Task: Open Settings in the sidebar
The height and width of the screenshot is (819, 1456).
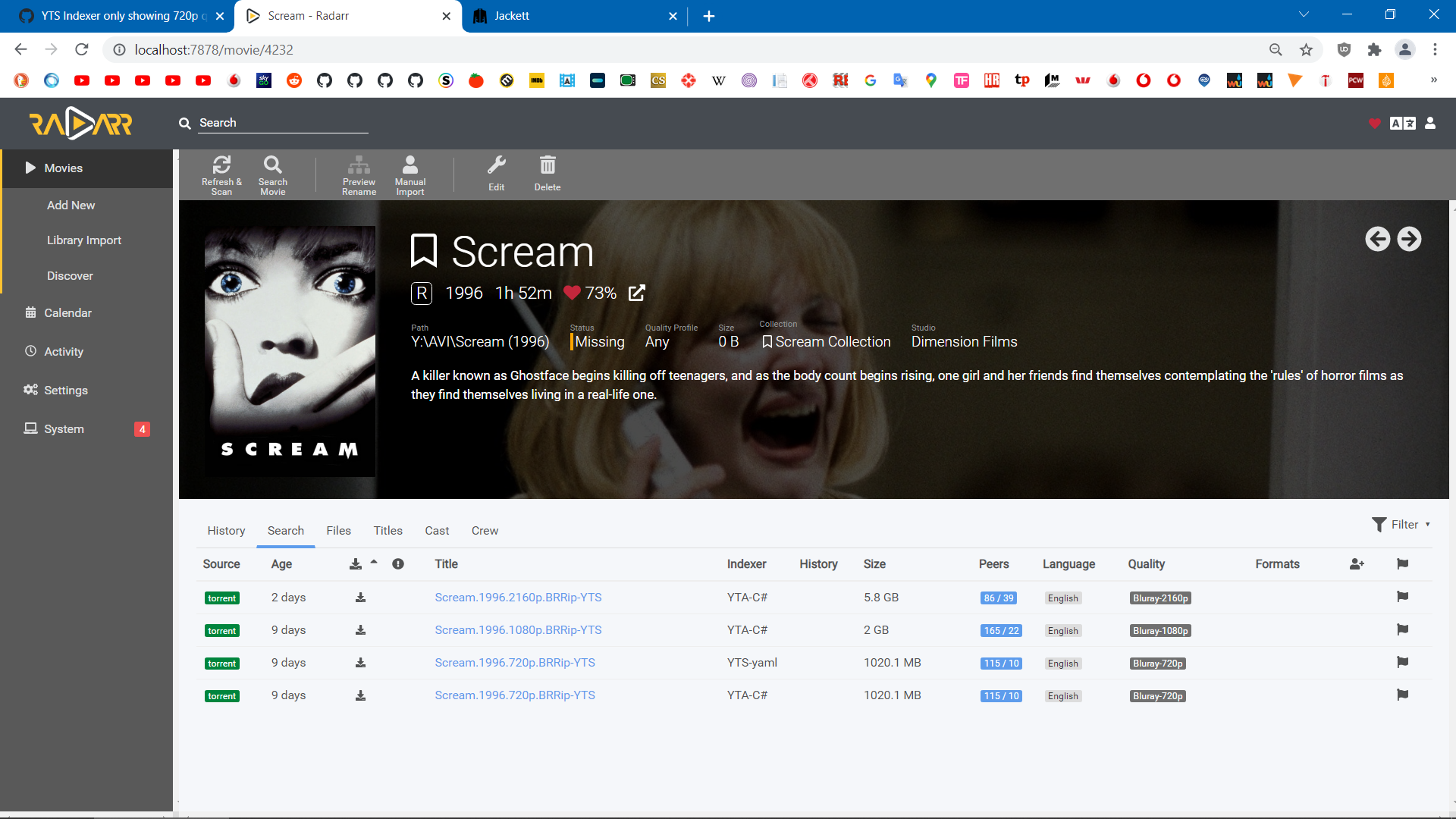Action: click(66, 390)
